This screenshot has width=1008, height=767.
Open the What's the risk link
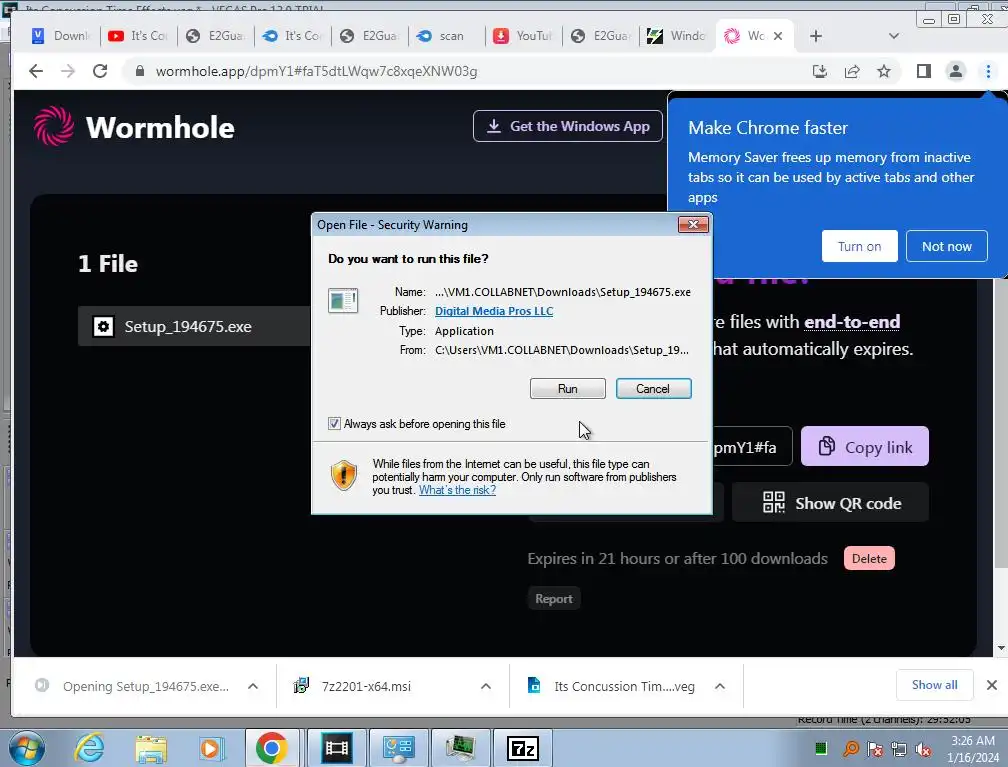(x=457, y=490)
